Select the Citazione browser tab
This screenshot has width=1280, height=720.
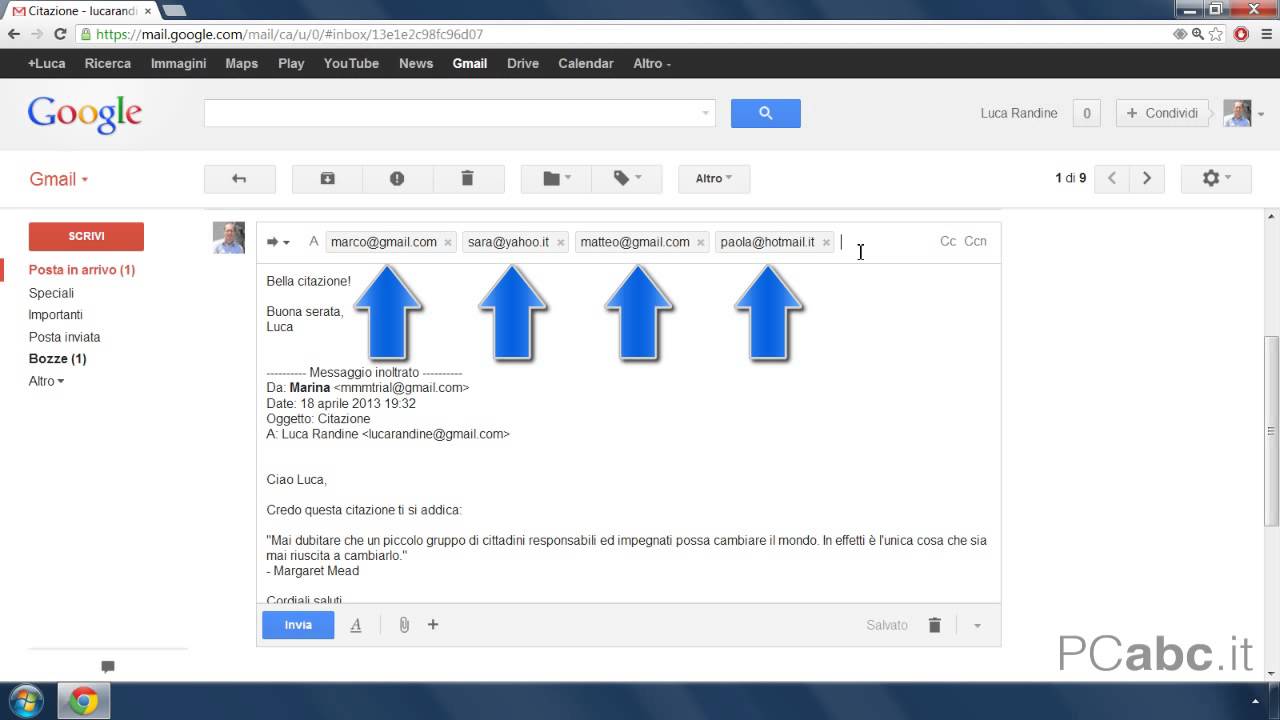click(81, 11)
